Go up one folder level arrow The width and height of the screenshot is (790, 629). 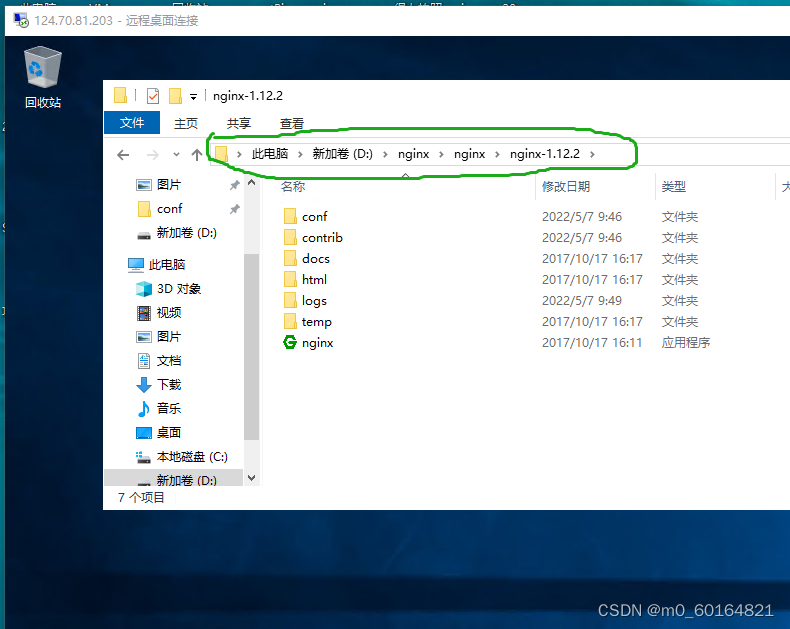(x=197, y=155)
